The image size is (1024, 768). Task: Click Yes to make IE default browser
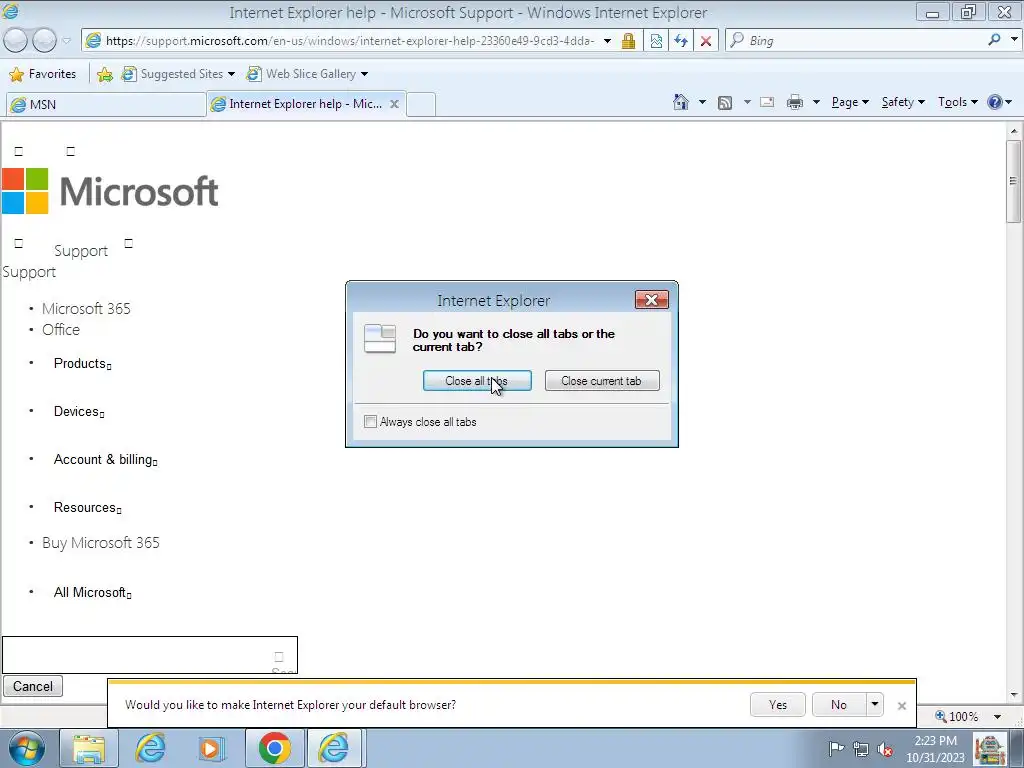(777, 705)
